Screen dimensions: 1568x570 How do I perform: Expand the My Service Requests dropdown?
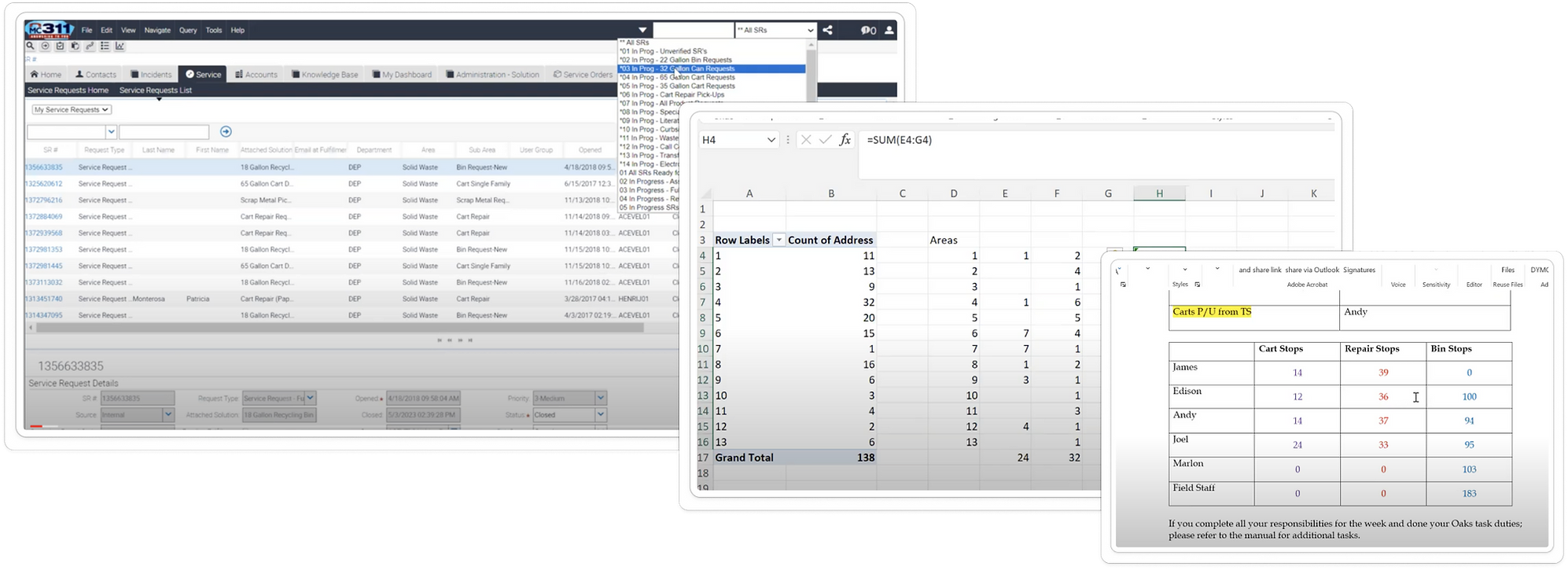pyautogui.click(x=72, y=110)
